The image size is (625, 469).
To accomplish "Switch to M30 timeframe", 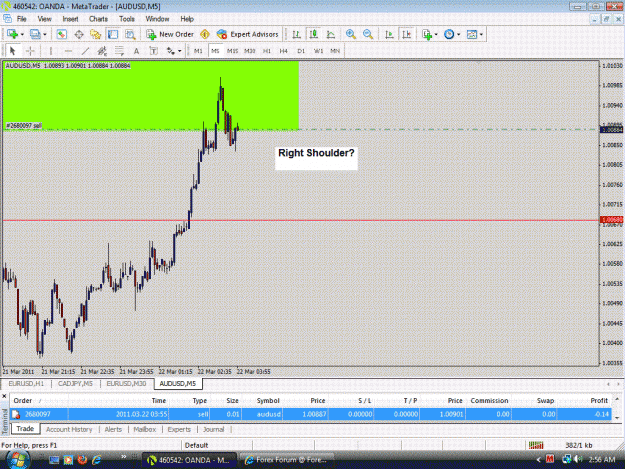I will (250, 51).
